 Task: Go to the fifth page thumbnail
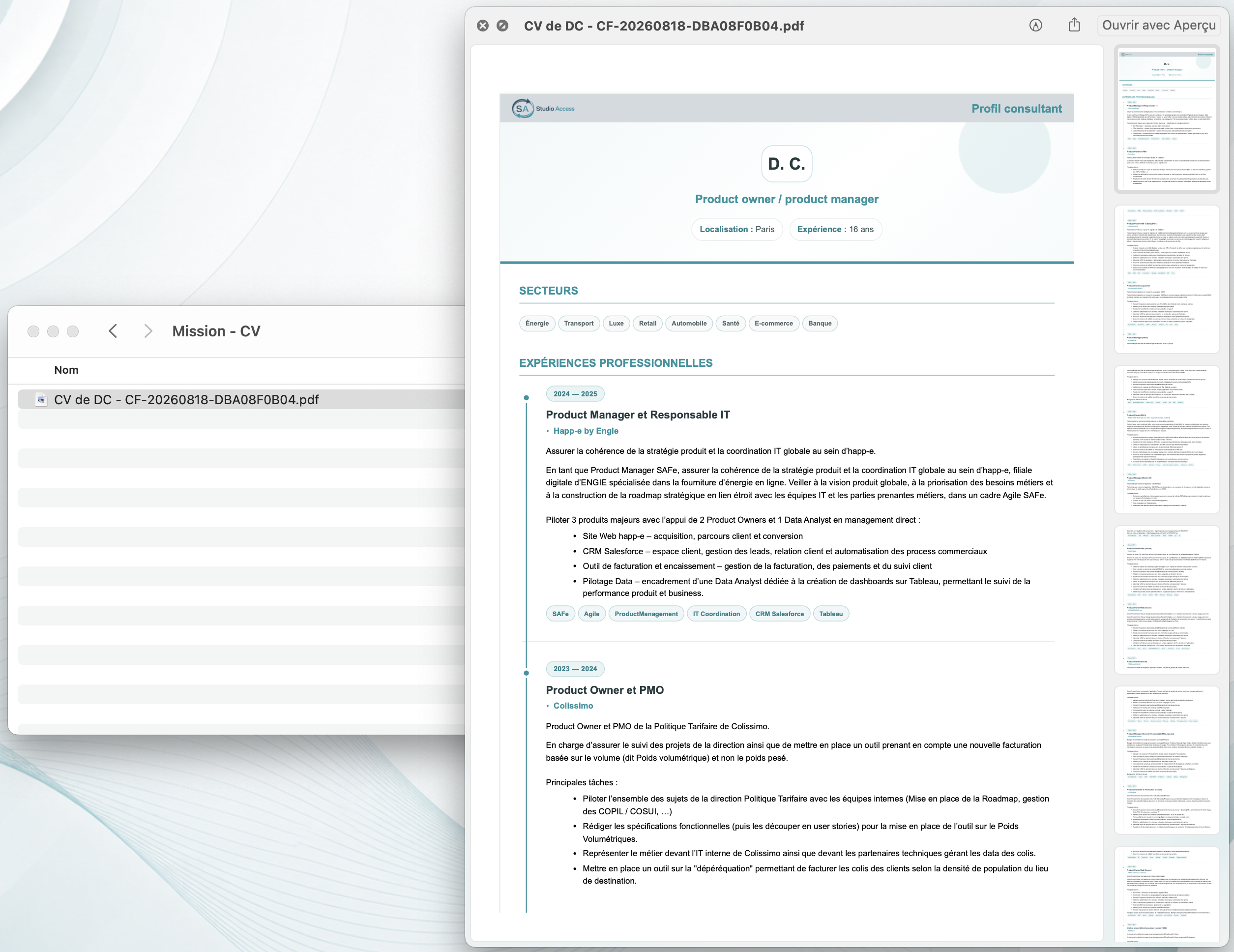coord(1167,761)
